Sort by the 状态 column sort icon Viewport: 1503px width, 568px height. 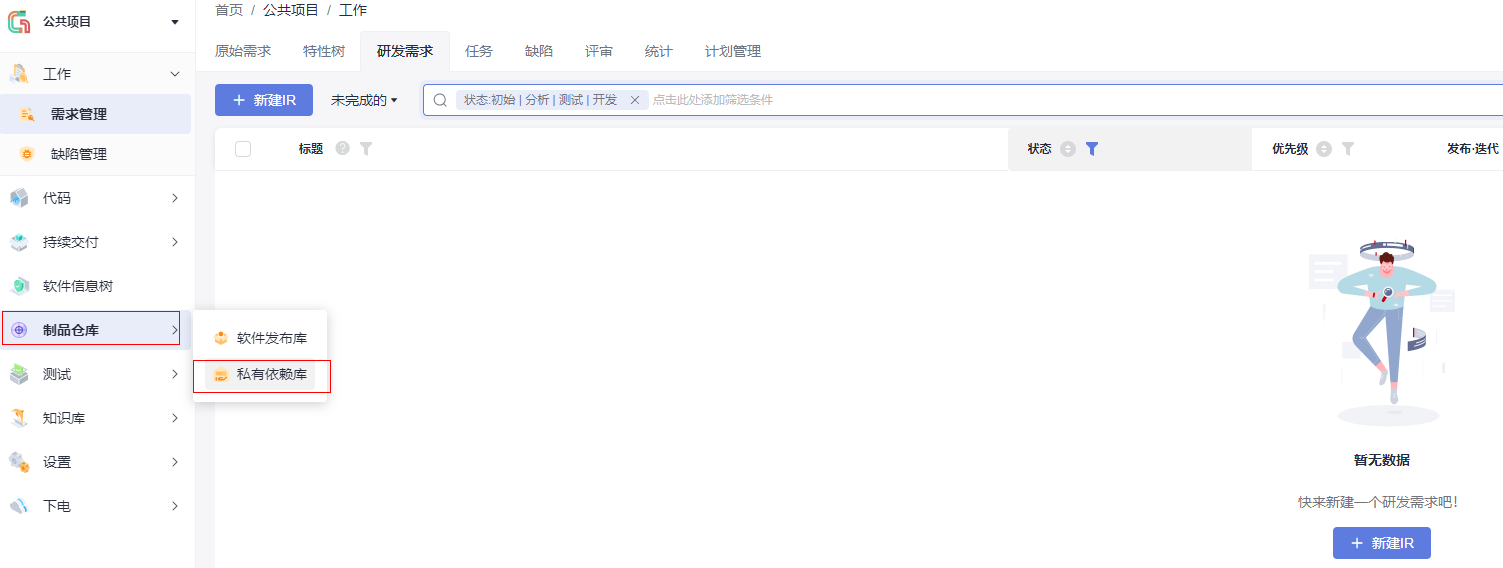[x=1068, y=149]
